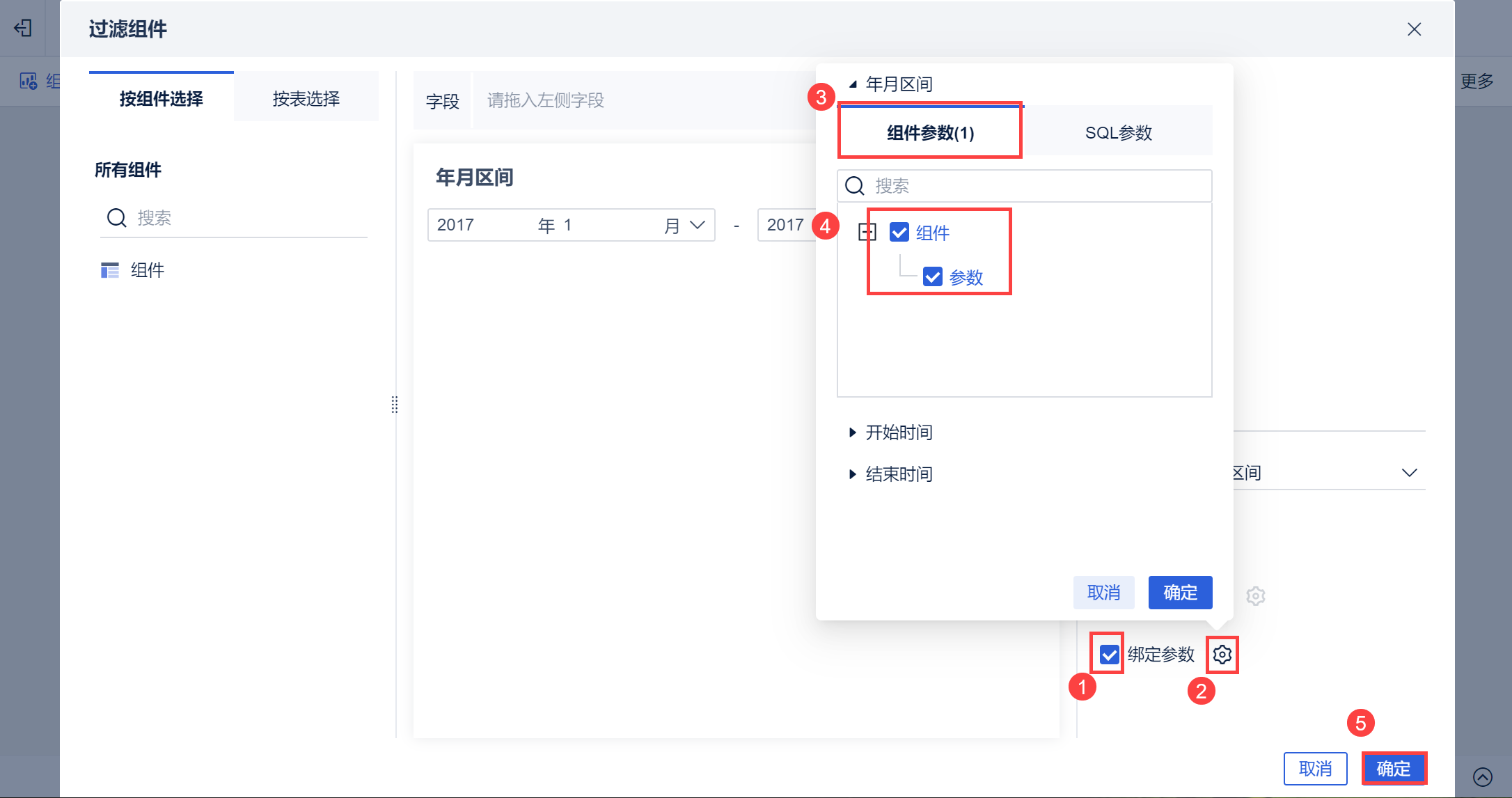1512x798 pixels.
Task: Click the search icon in parameter popup
Action: (854, 186)
